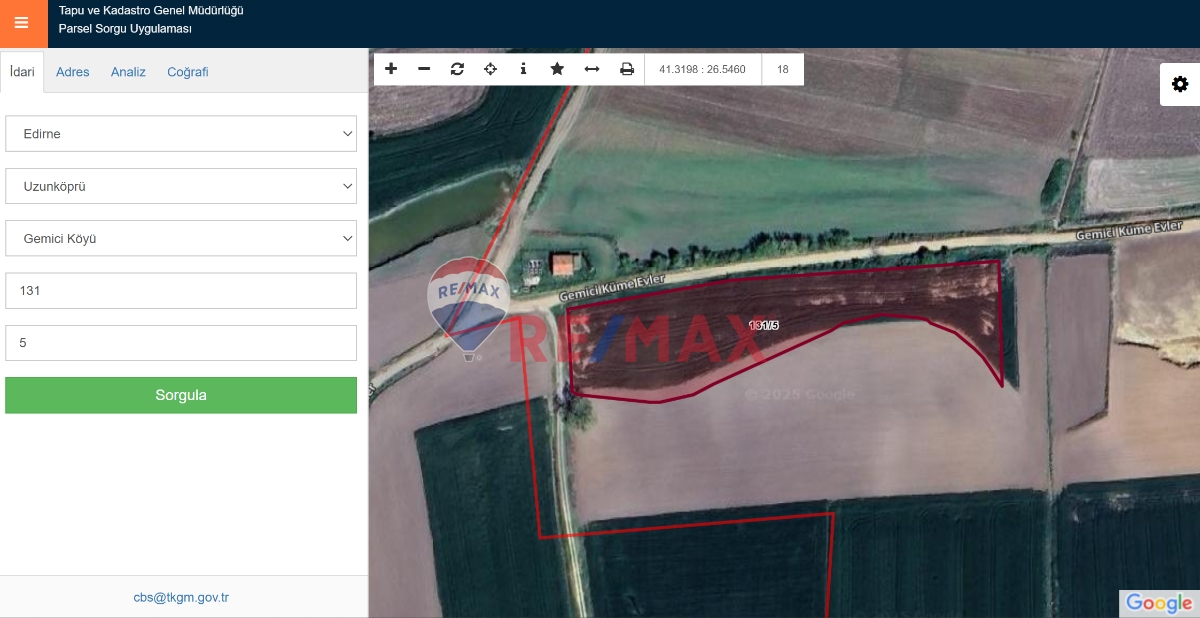Open parcel info with the i tool
Screen dimensions: 1200x618
(523, 69)
